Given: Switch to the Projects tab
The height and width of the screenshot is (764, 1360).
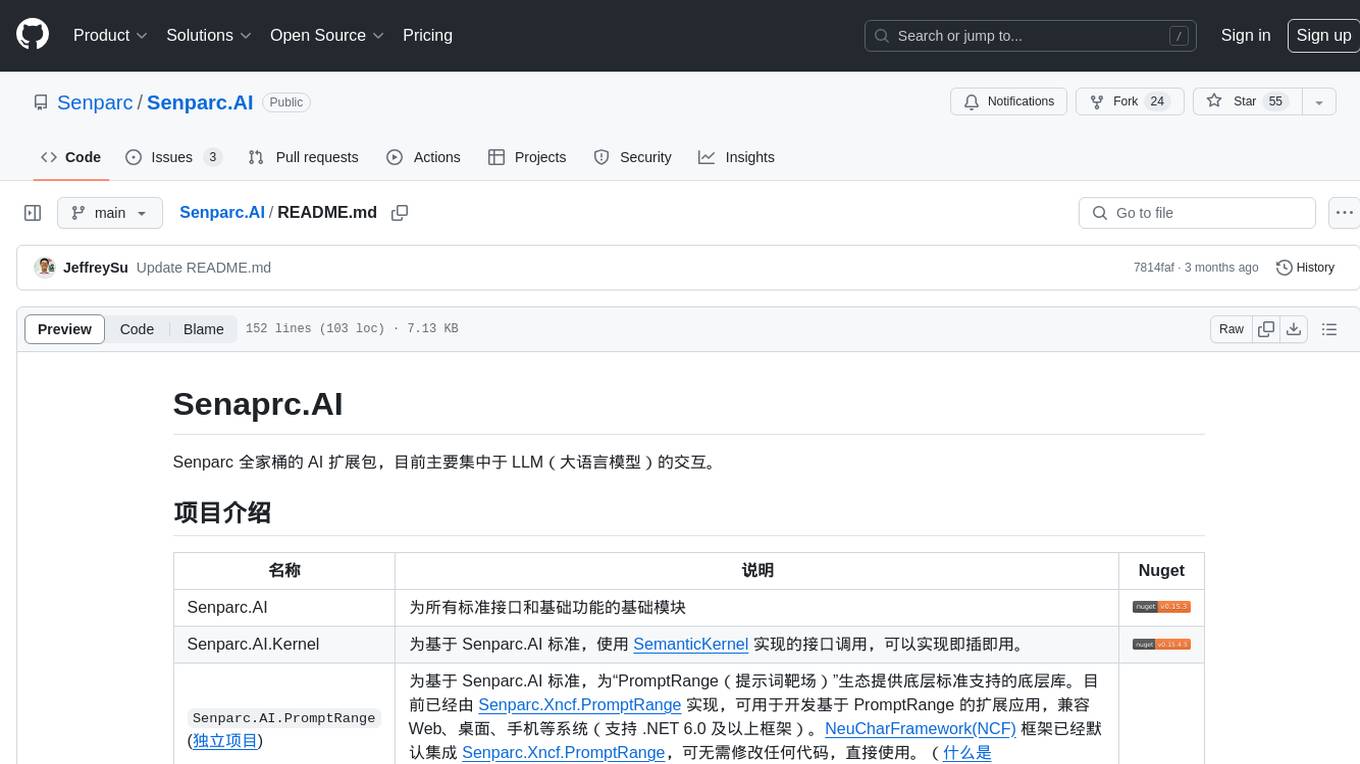Looking at the screenshot, I should [527, 157].
